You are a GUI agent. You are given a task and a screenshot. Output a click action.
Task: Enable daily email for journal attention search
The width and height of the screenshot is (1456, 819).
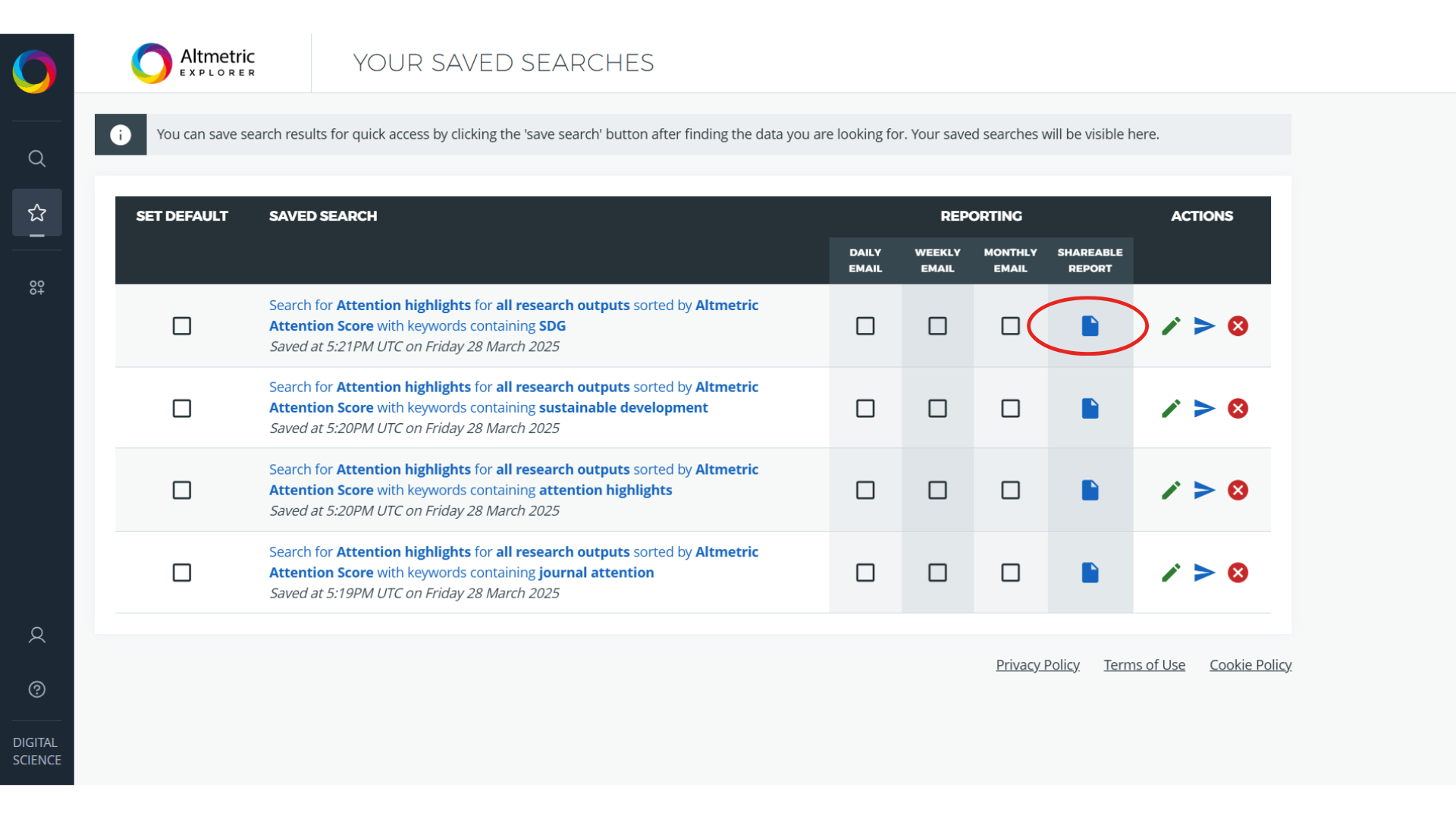pos(865,573)
